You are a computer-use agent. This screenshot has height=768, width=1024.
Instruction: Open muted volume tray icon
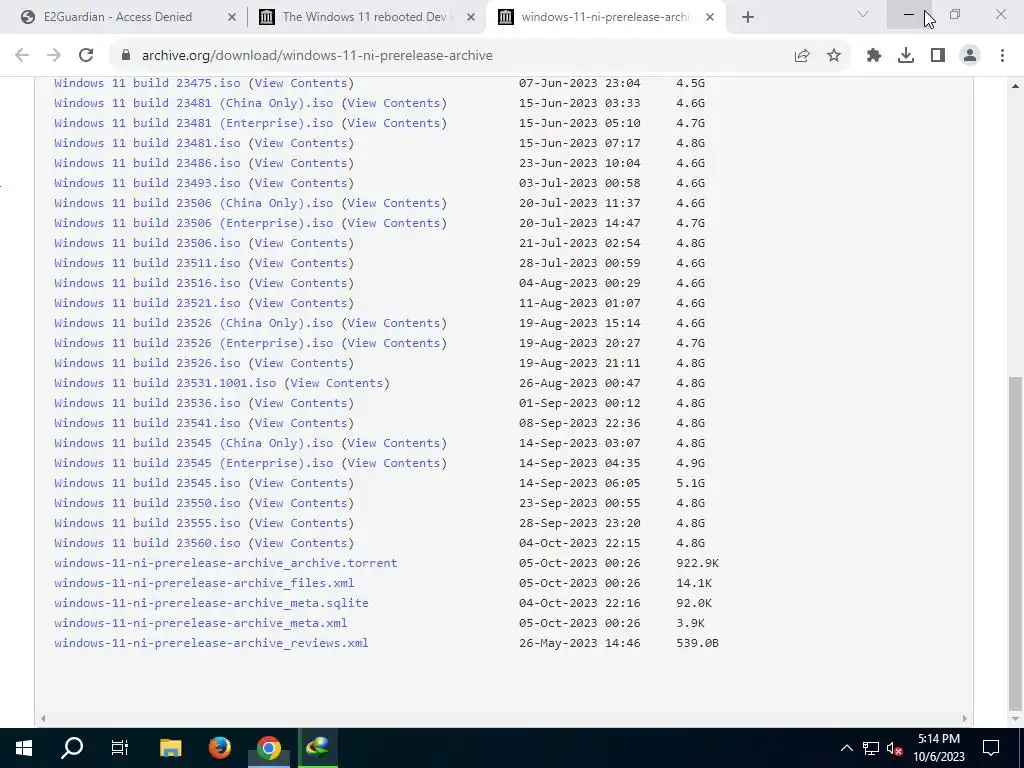tap(895, 748)
